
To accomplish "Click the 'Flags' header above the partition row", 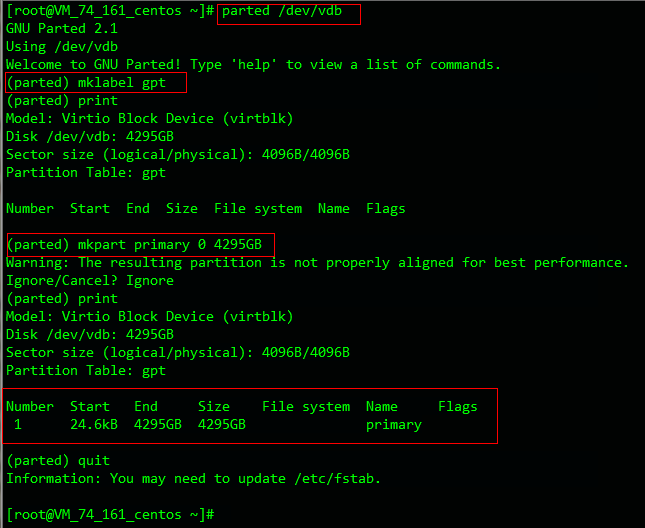I will pyautogui.click(x=458, y=407).
